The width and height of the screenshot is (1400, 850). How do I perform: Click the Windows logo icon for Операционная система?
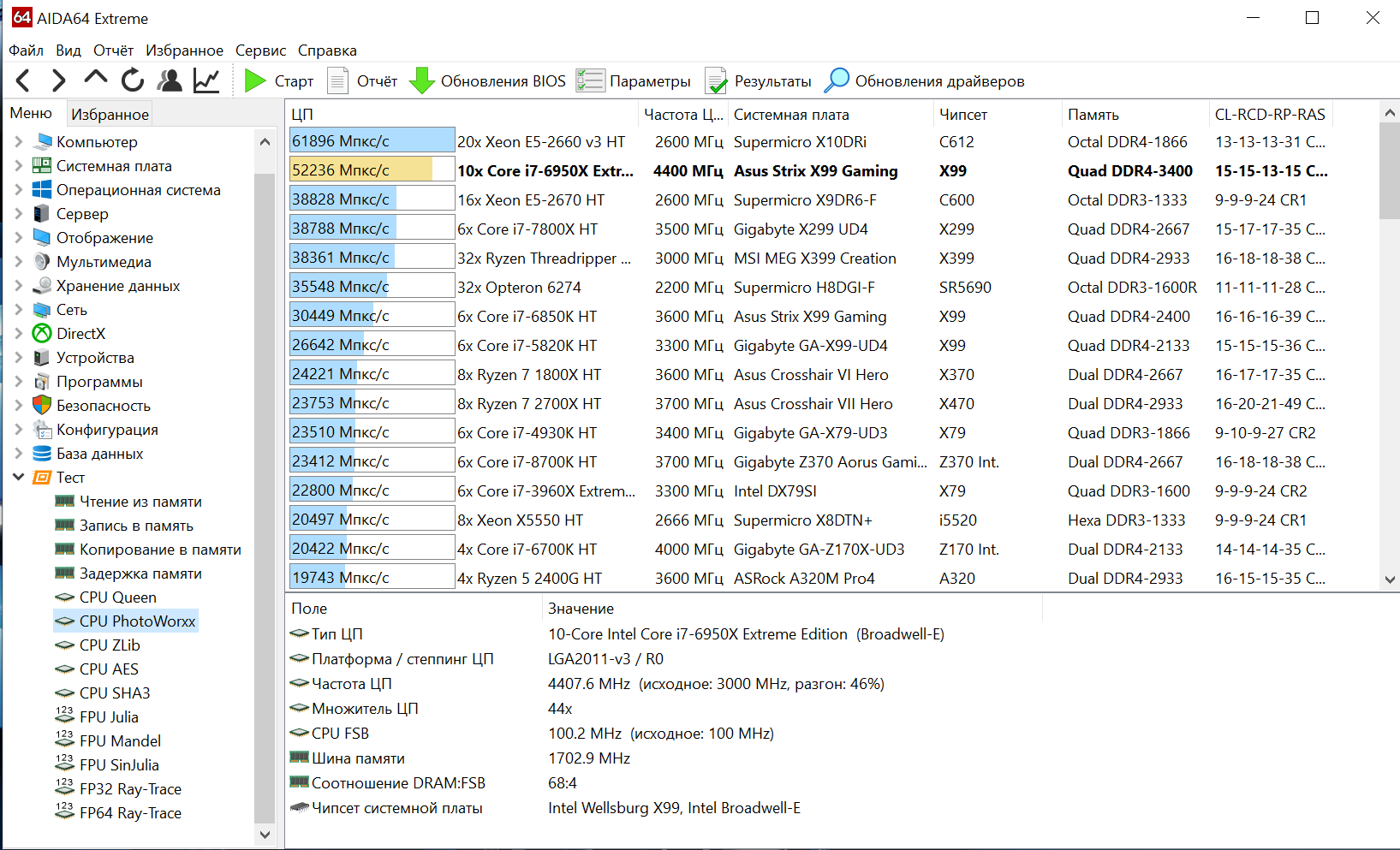[42, 190]
